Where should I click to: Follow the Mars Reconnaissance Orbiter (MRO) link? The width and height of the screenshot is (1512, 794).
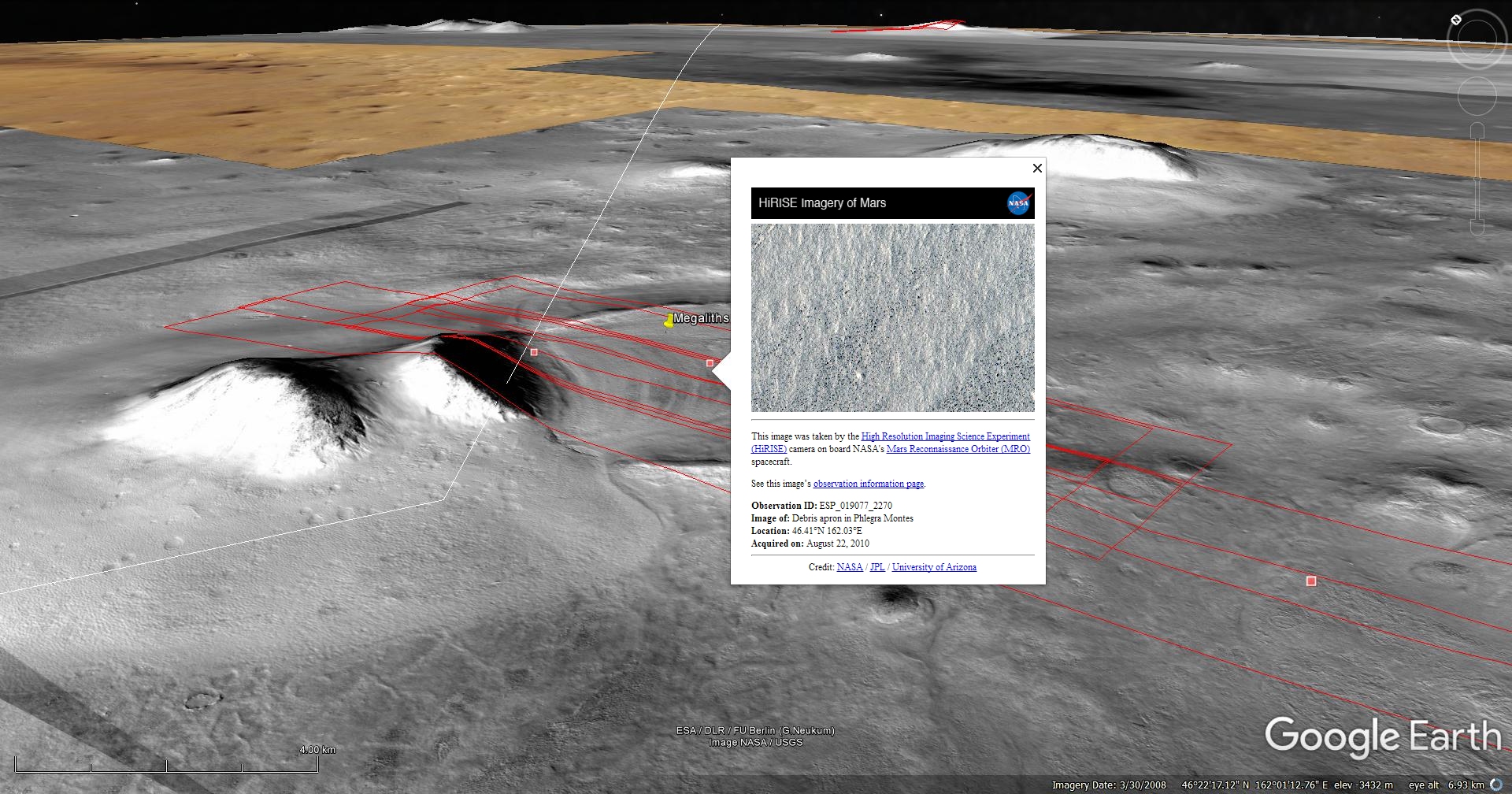coord(958,449)
